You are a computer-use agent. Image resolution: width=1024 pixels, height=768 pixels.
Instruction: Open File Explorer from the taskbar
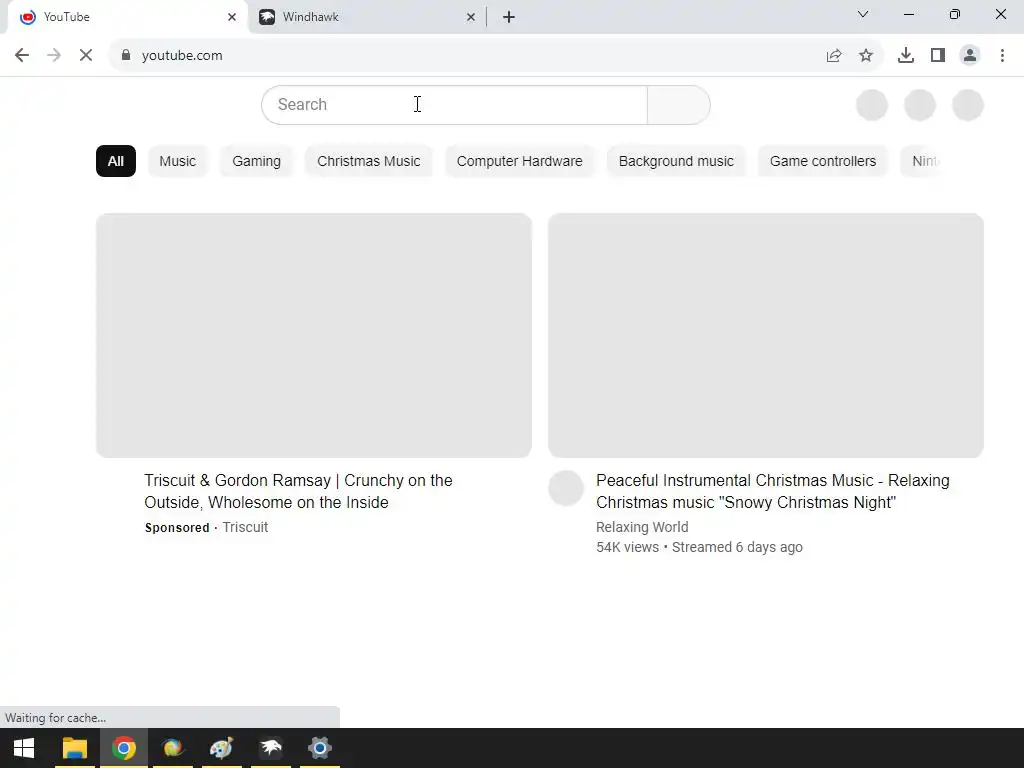coord(74,748)
